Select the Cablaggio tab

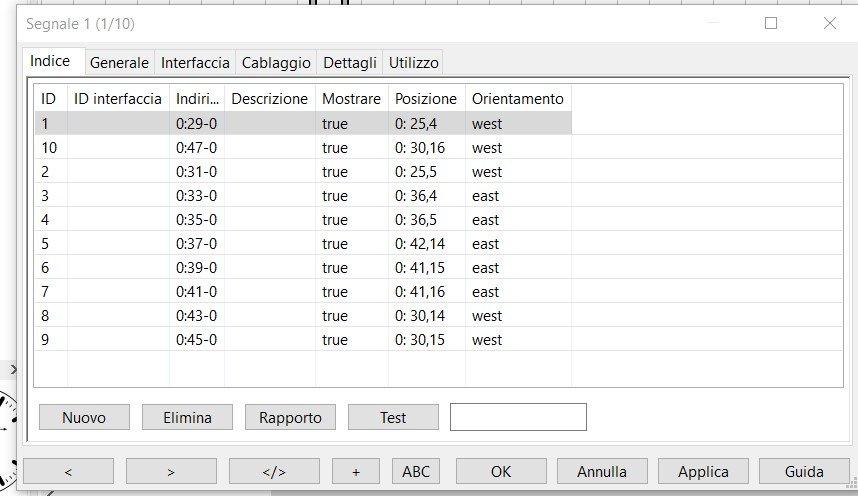276,62
